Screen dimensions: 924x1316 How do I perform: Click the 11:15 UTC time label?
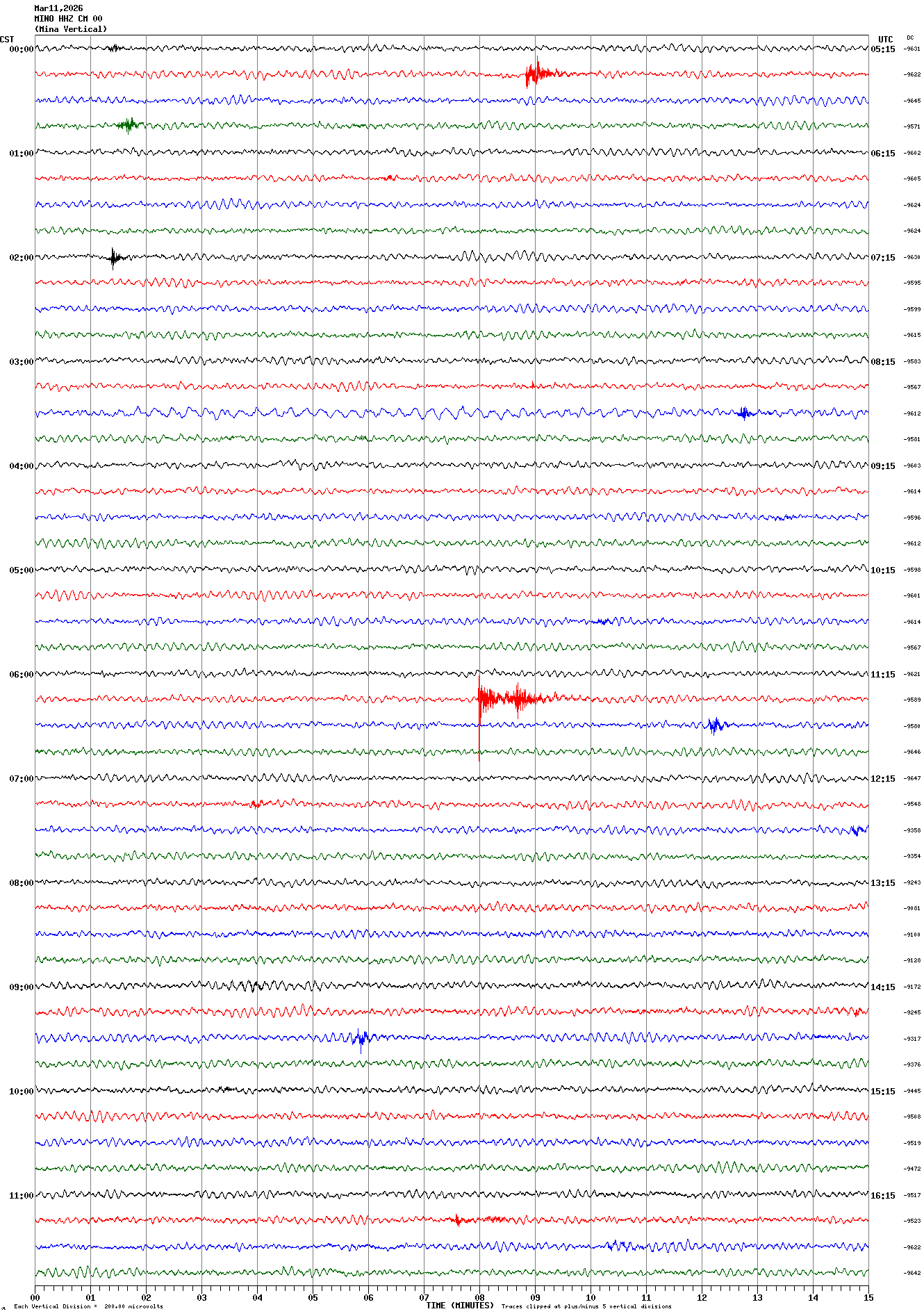click(x=883, y=675)
